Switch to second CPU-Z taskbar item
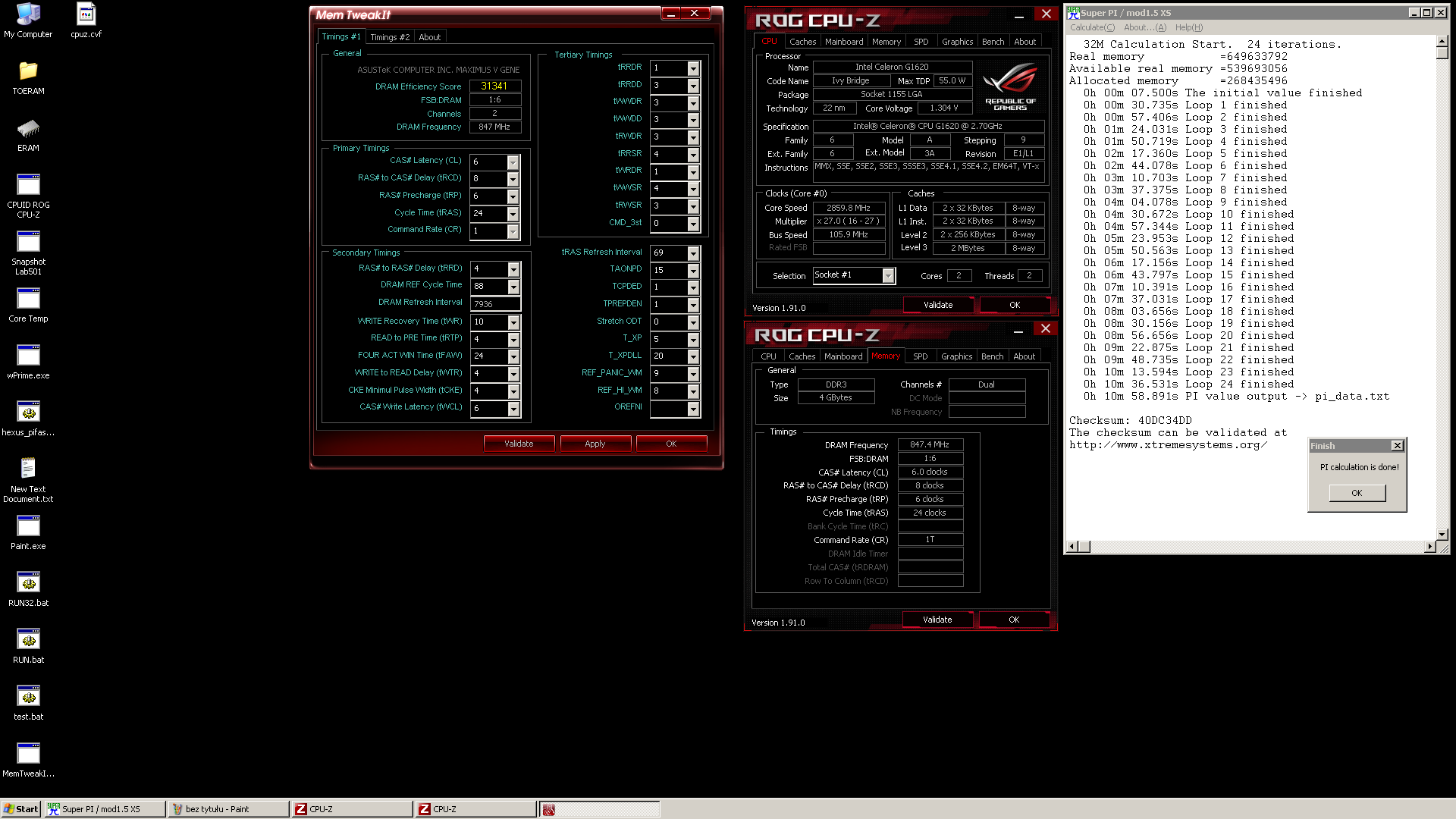Viewport: 1456px width, 819px height. [x=475, y=809]
